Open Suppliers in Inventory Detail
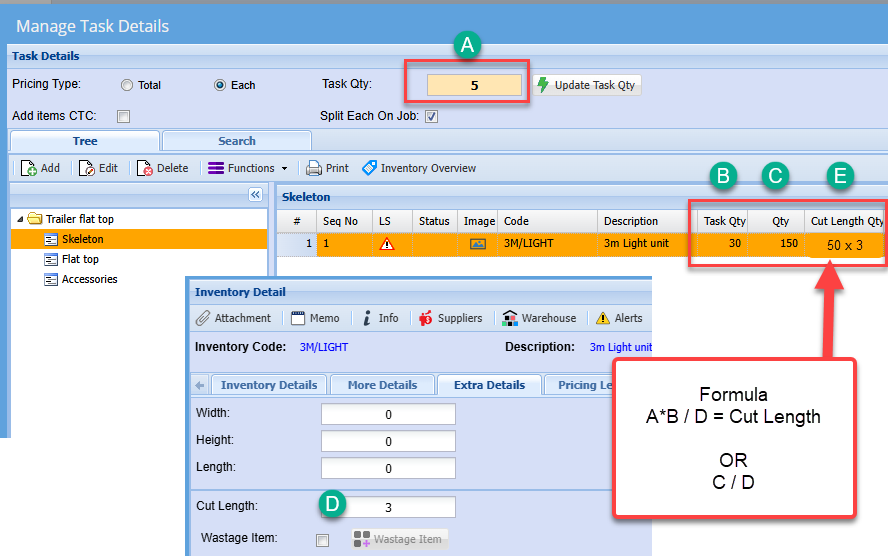The height and width of the screenshot is (556, 888). (451, 318)
